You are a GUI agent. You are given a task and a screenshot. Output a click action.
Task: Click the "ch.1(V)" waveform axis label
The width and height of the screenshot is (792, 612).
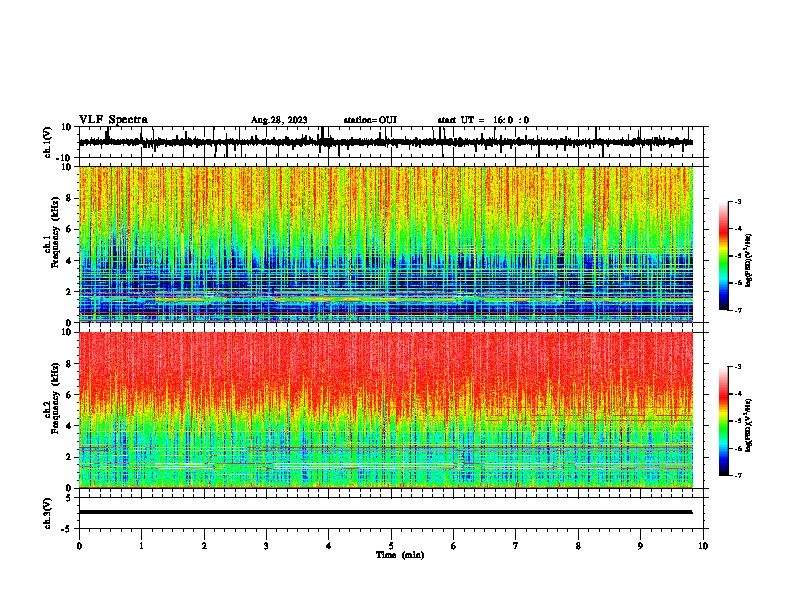48,142
